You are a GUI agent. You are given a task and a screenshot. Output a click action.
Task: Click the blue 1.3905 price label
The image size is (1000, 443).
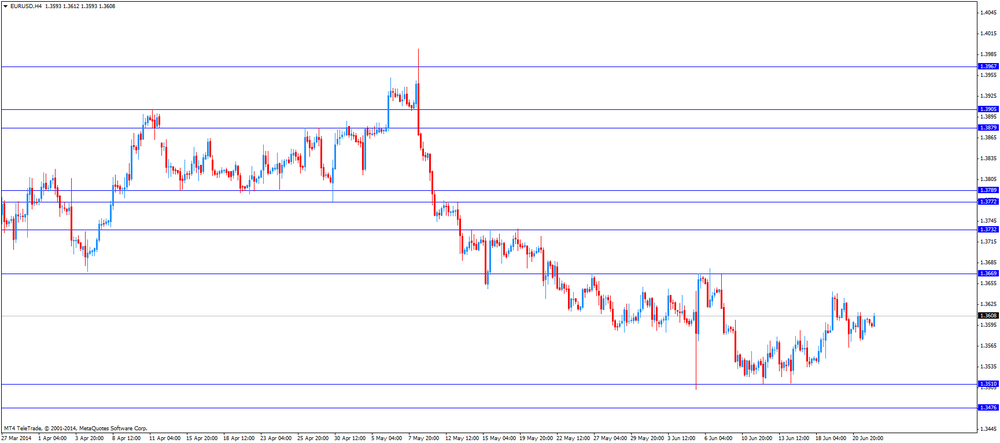tap(988, 109)
